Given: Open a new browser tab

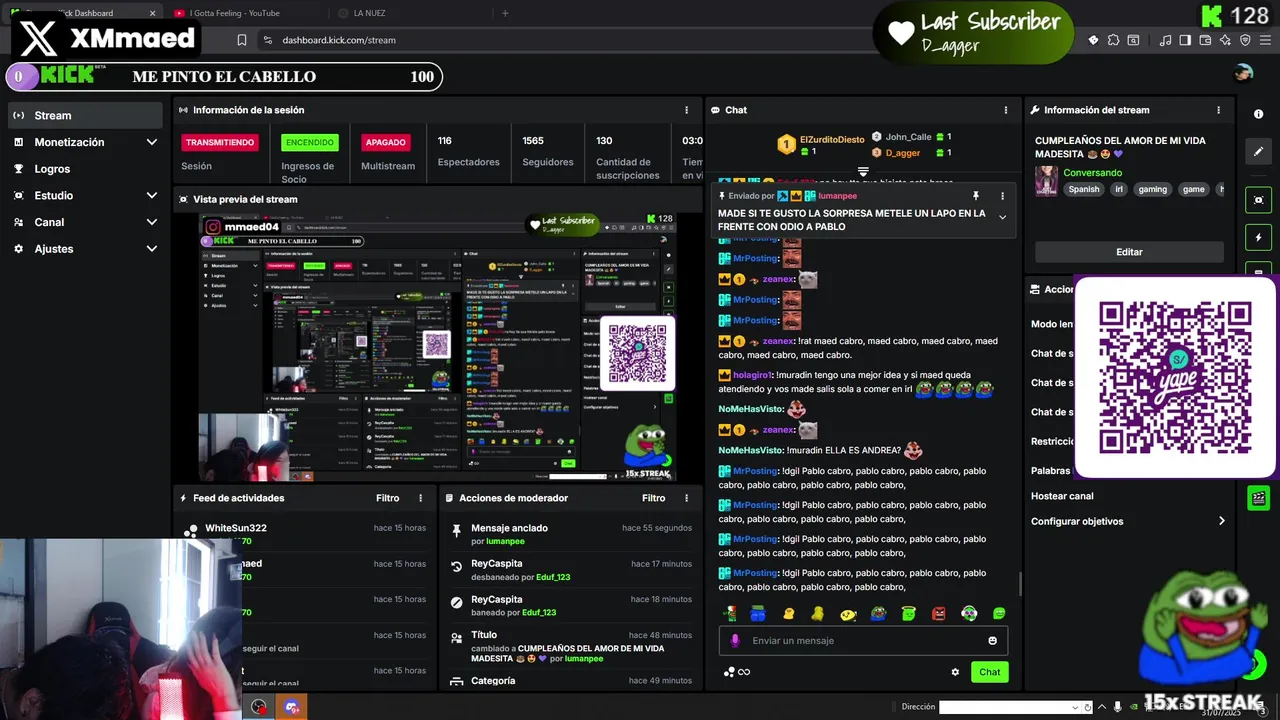Looking at the screenshot, I should pos(505,13).
